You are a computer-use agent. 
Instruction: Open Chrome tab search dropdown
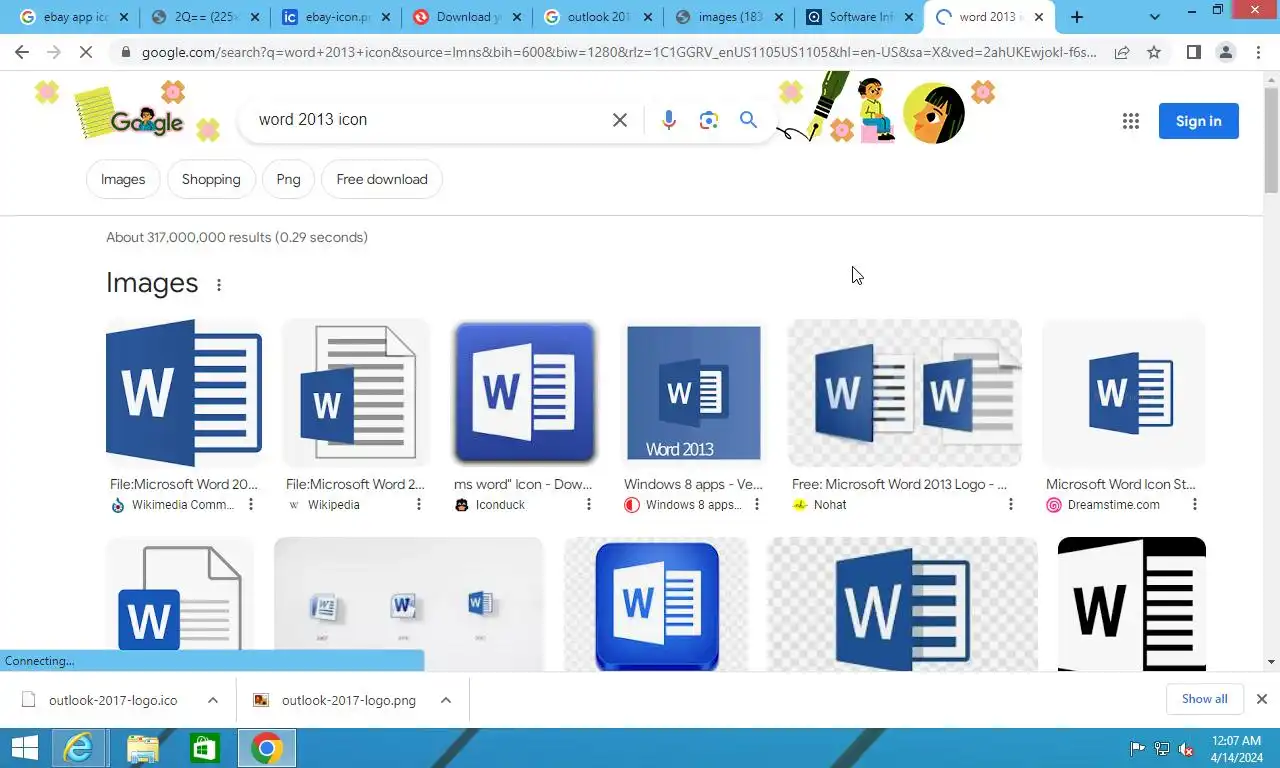point(1155,17)
